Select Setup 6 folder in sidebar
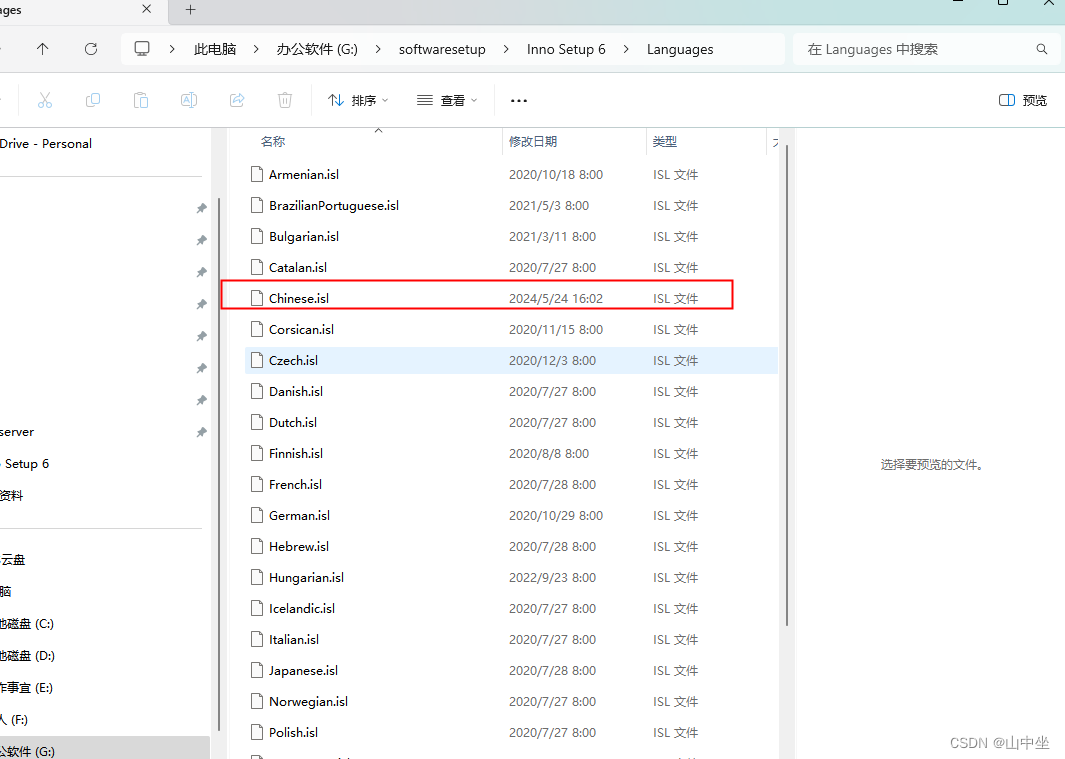Screen dimensions: 1065x759 coord(26,463)
